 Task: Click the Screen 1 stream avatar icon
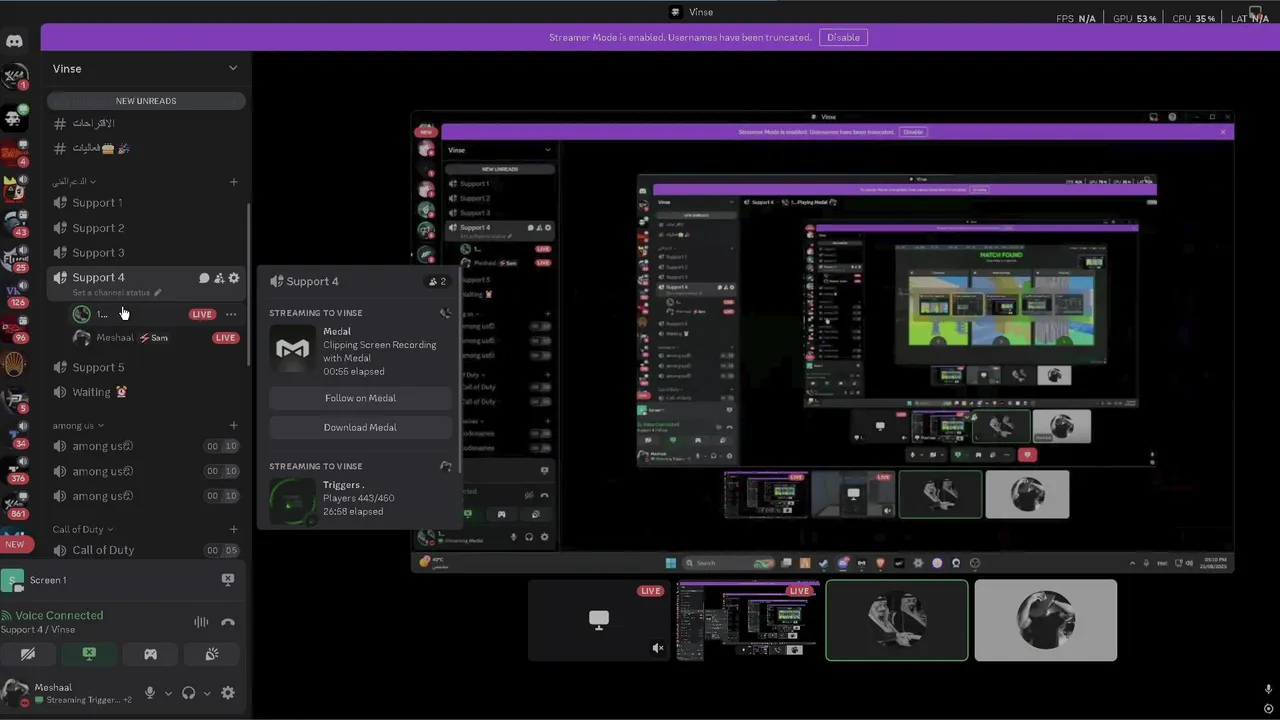(x=12, y=580)
